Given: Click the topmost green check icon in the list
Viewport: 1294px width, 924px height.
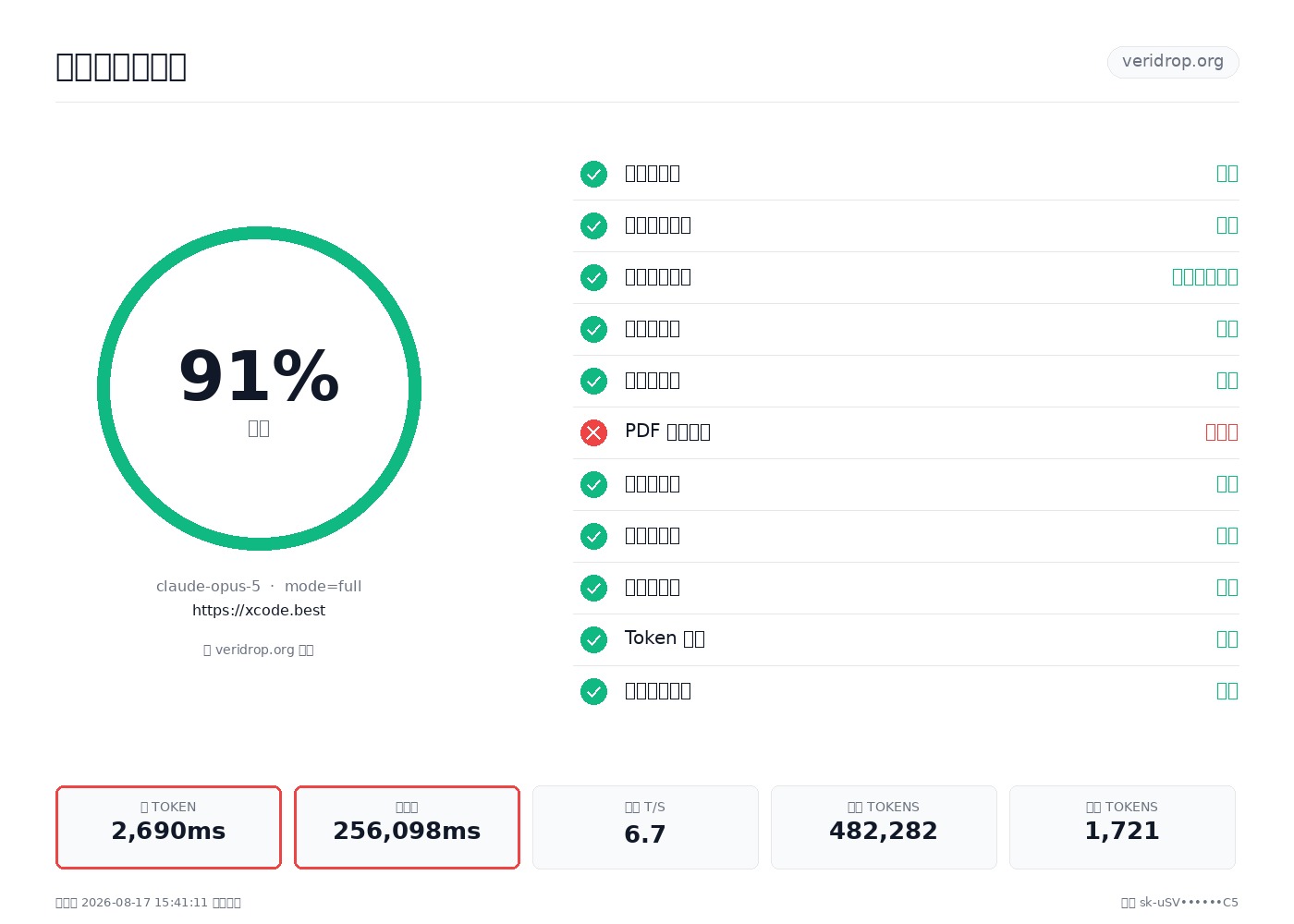Looking at the screenshot, I should [593, 174].
